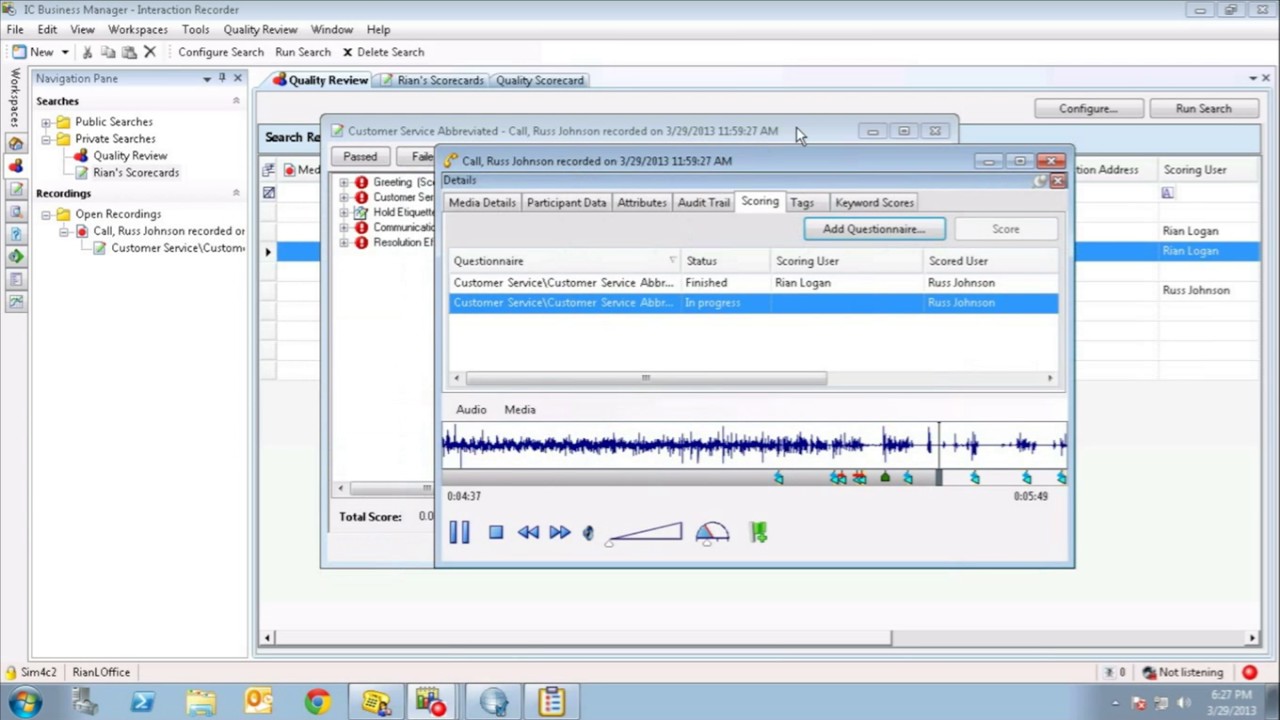Stop the recording playback

click(x=496, y=533)
